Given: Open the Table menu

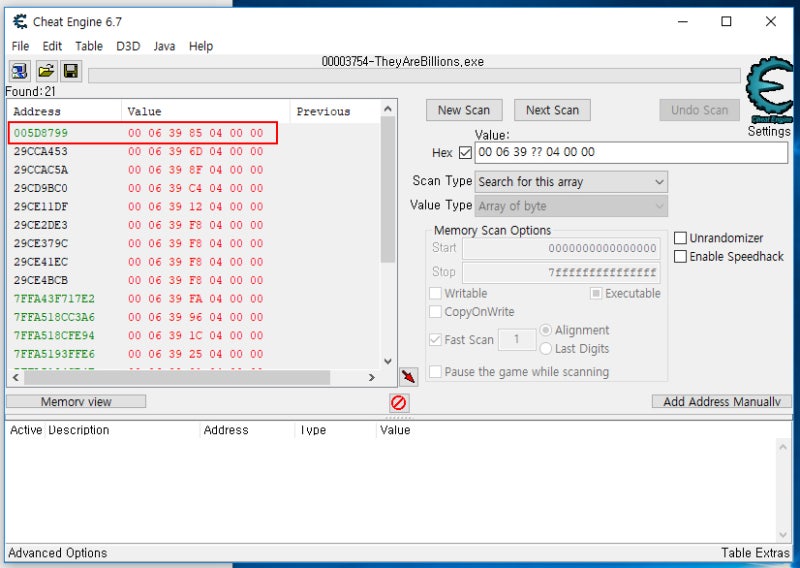Looking at the screenshot, I should point(89,46).
